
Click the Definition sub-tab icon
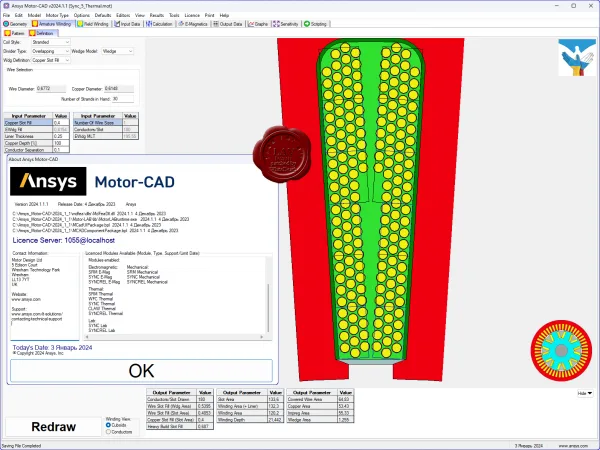click(33, 33)
